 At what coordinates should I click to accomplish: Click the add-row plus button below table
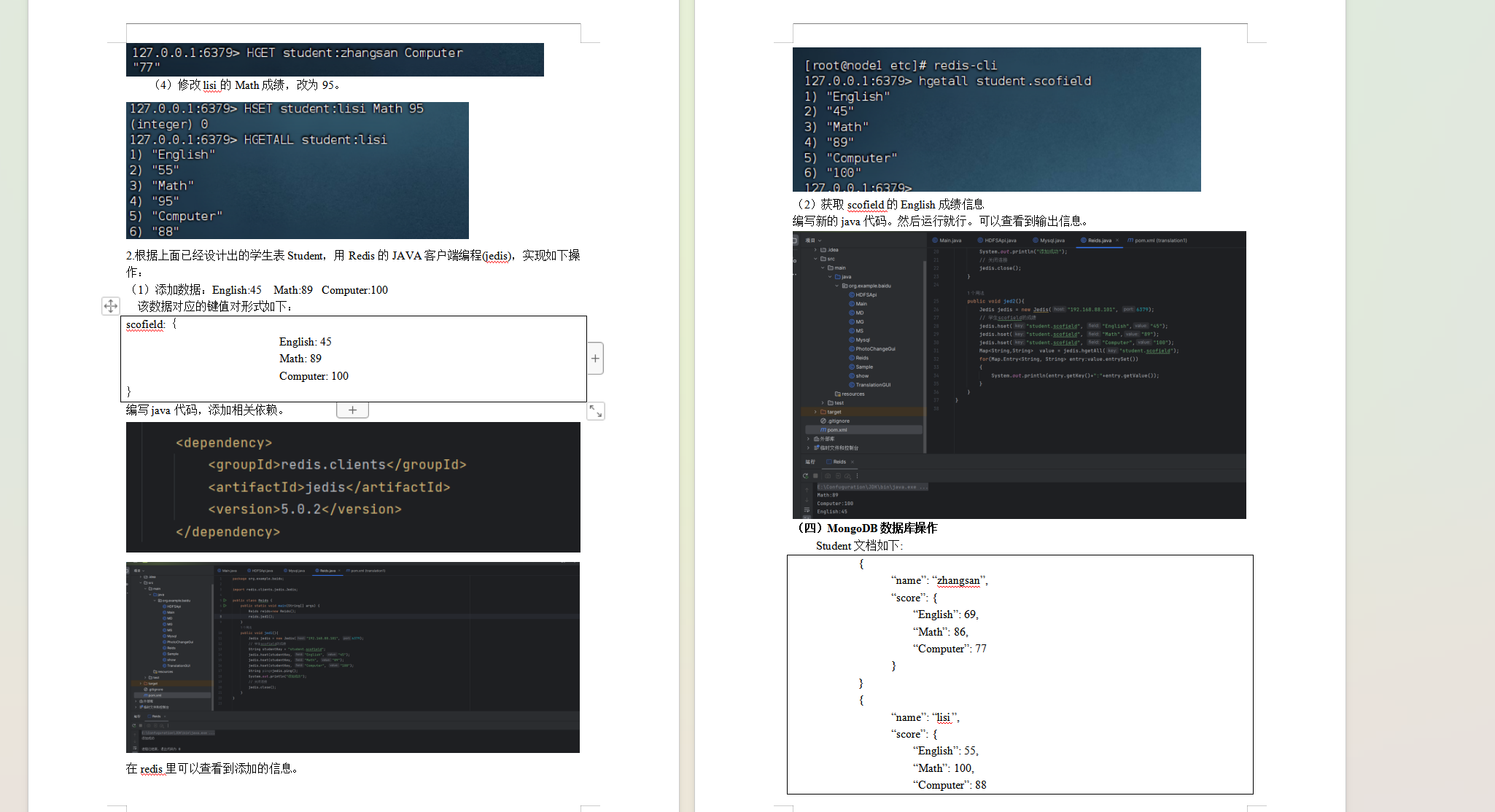[x=352, y=410]
